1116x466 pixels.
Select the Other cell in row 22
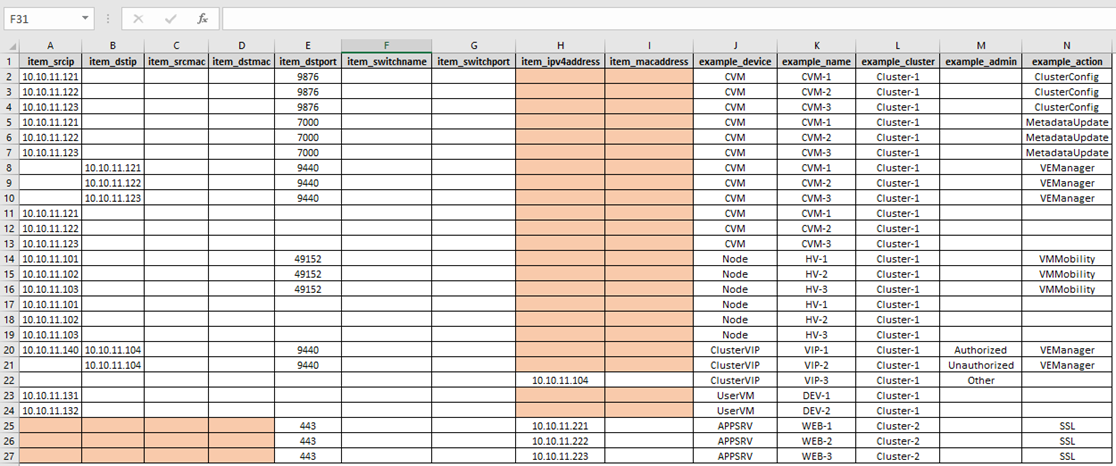[981, 380]
